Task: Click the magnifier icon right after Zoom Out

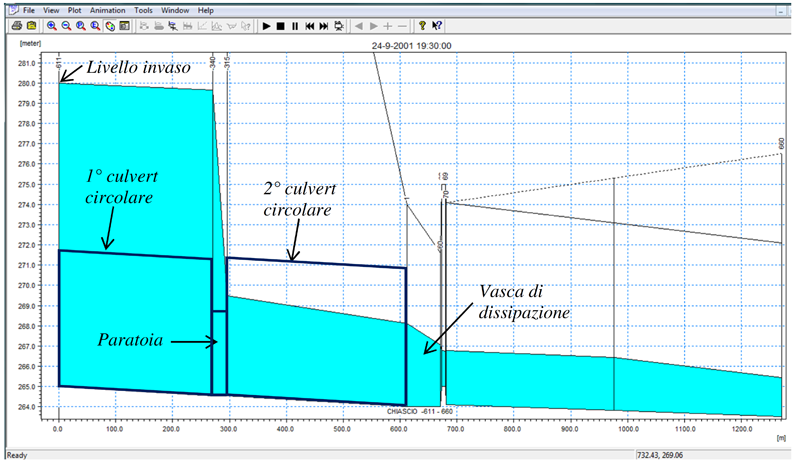Action: (x=81, y=25)
